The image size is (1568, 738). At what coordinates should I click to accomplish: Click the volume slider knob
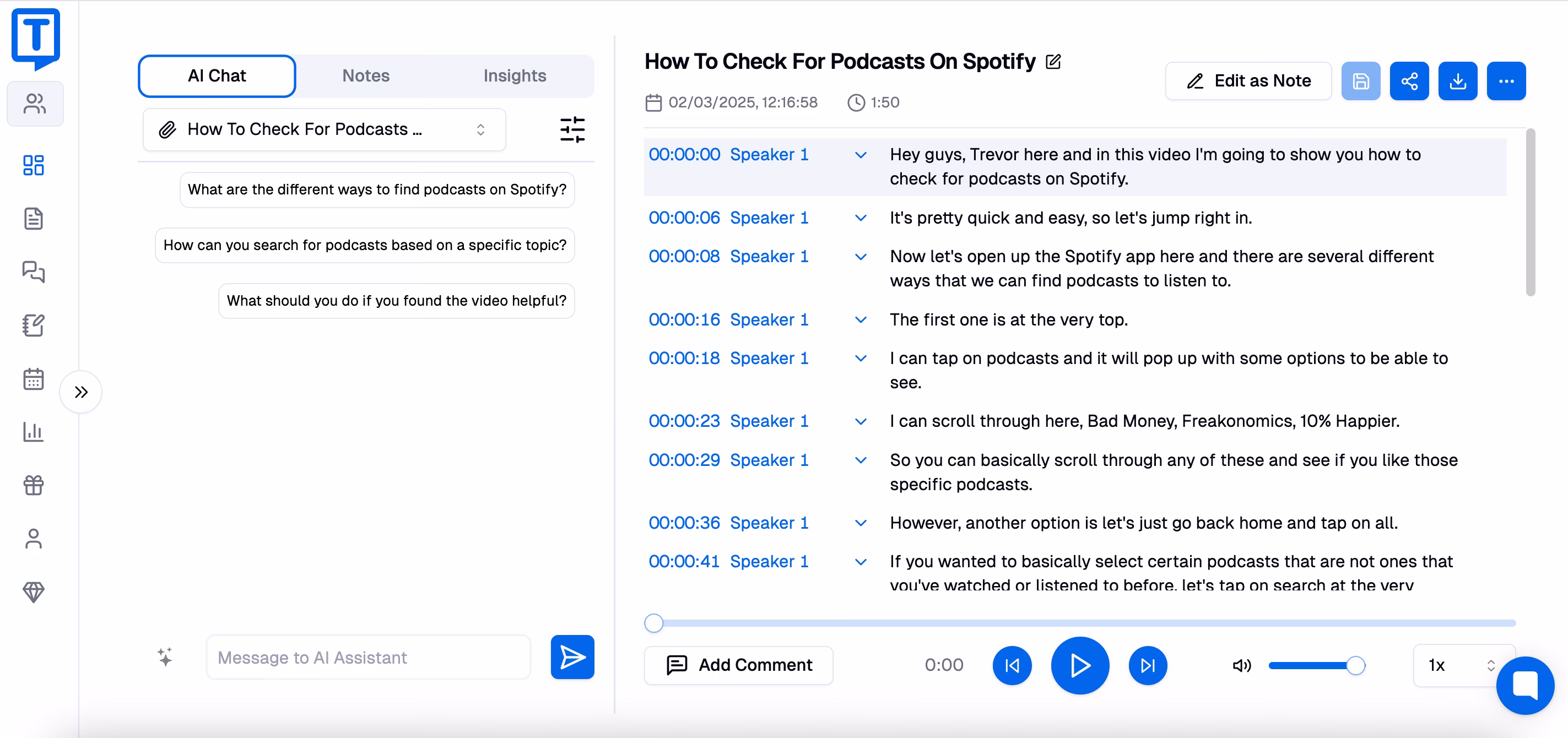coord(1355,666)
